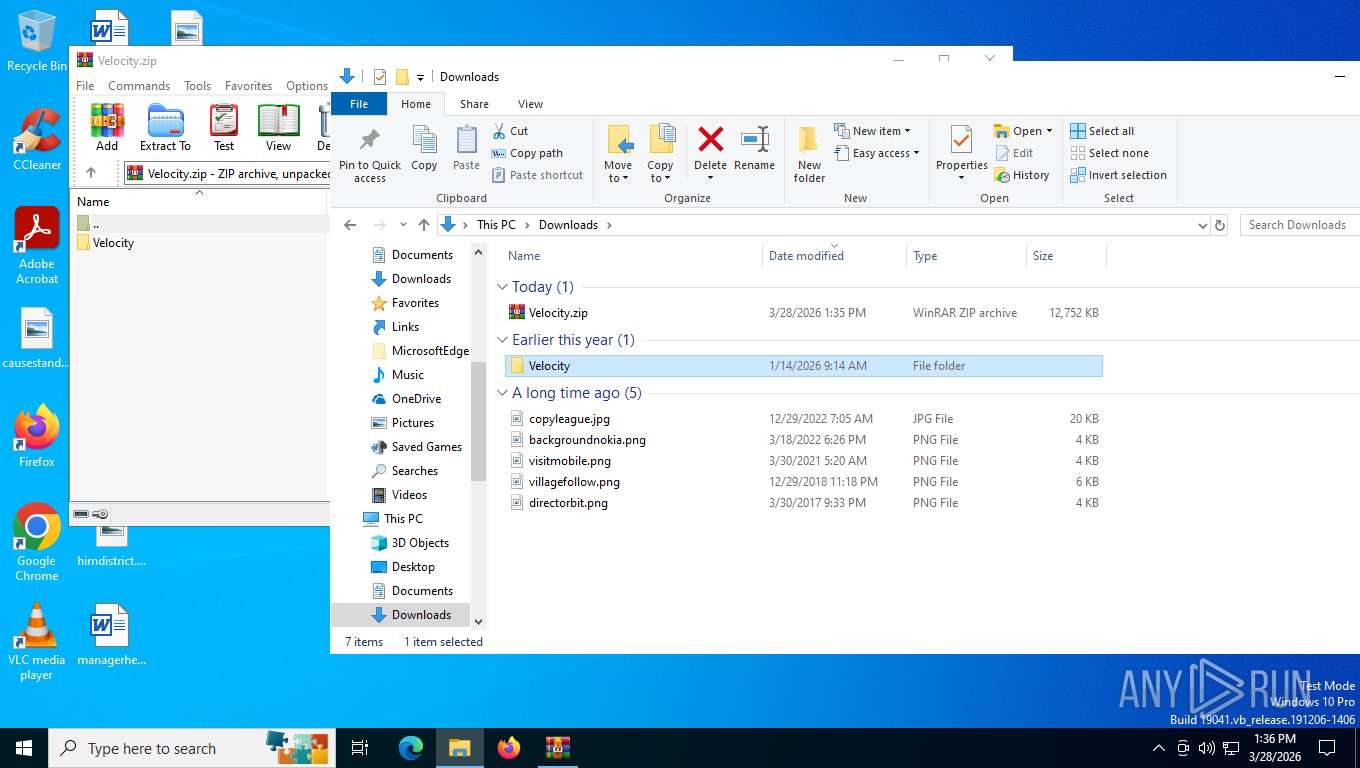The image size is (1360, 768).
Task: Click Task View taskbar icon
Action: [x=360, y=747]
